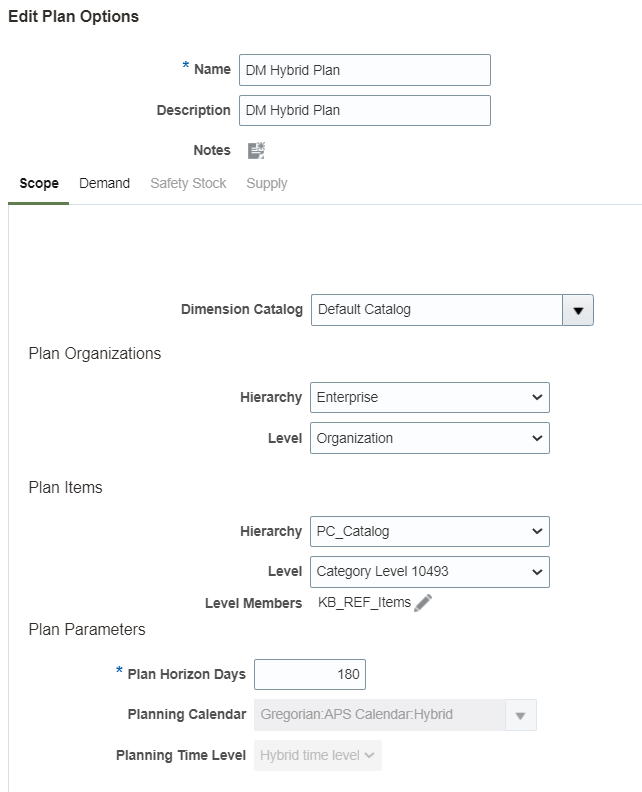Click the Edit Plan Options heading
The image size is (642, 792).
(x=74, y=17)
